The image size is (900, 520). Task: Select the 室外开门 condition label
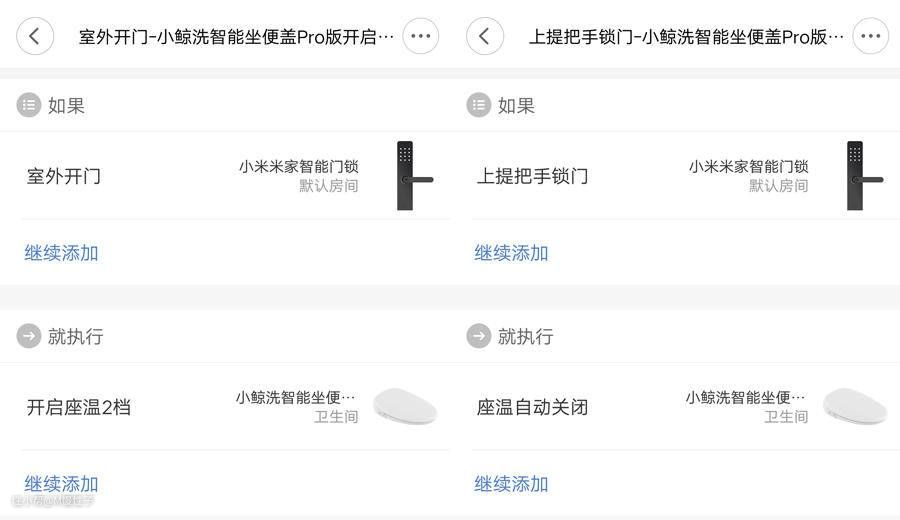click(64, 177)
